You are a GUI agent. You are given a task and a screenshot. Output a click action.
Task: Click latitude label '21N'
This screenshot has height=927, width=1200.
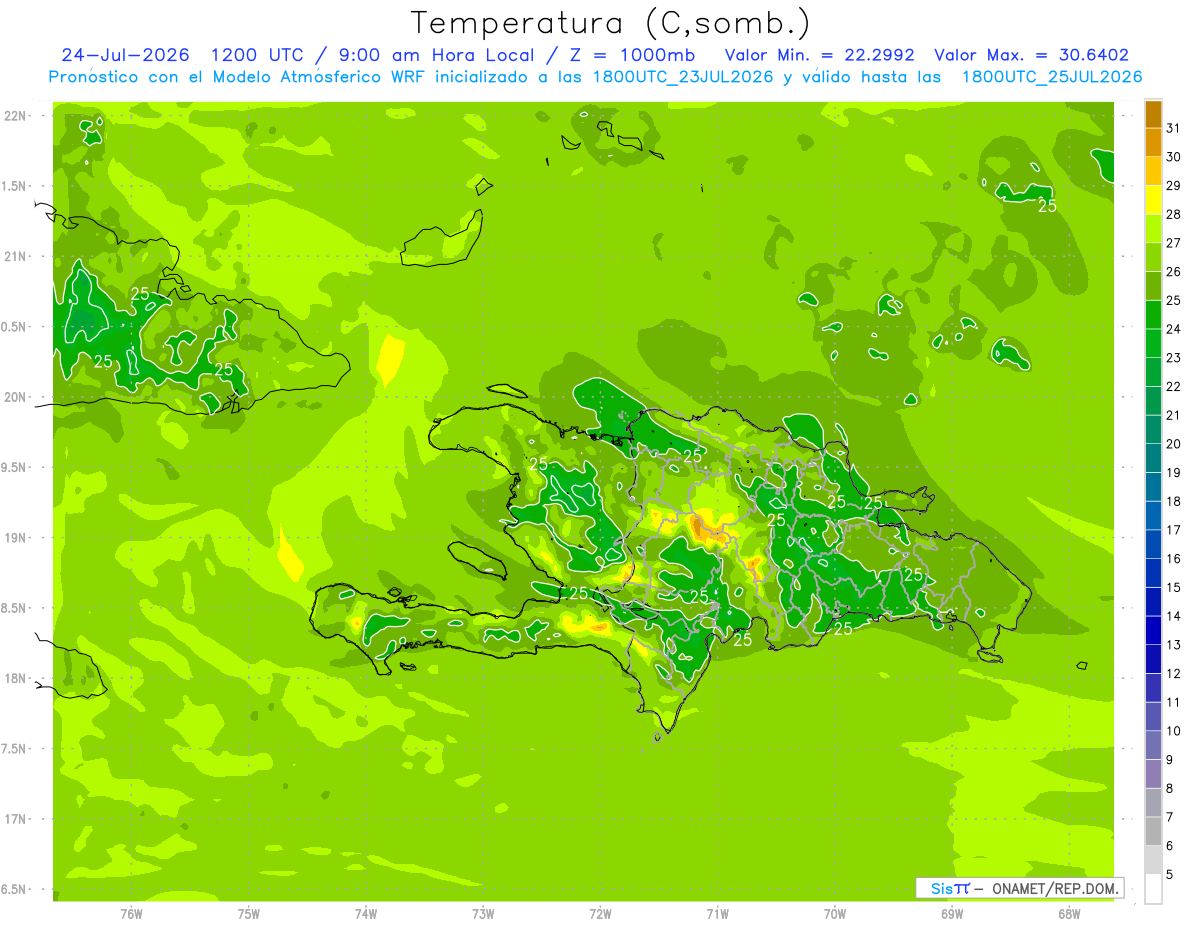(17, 257)
